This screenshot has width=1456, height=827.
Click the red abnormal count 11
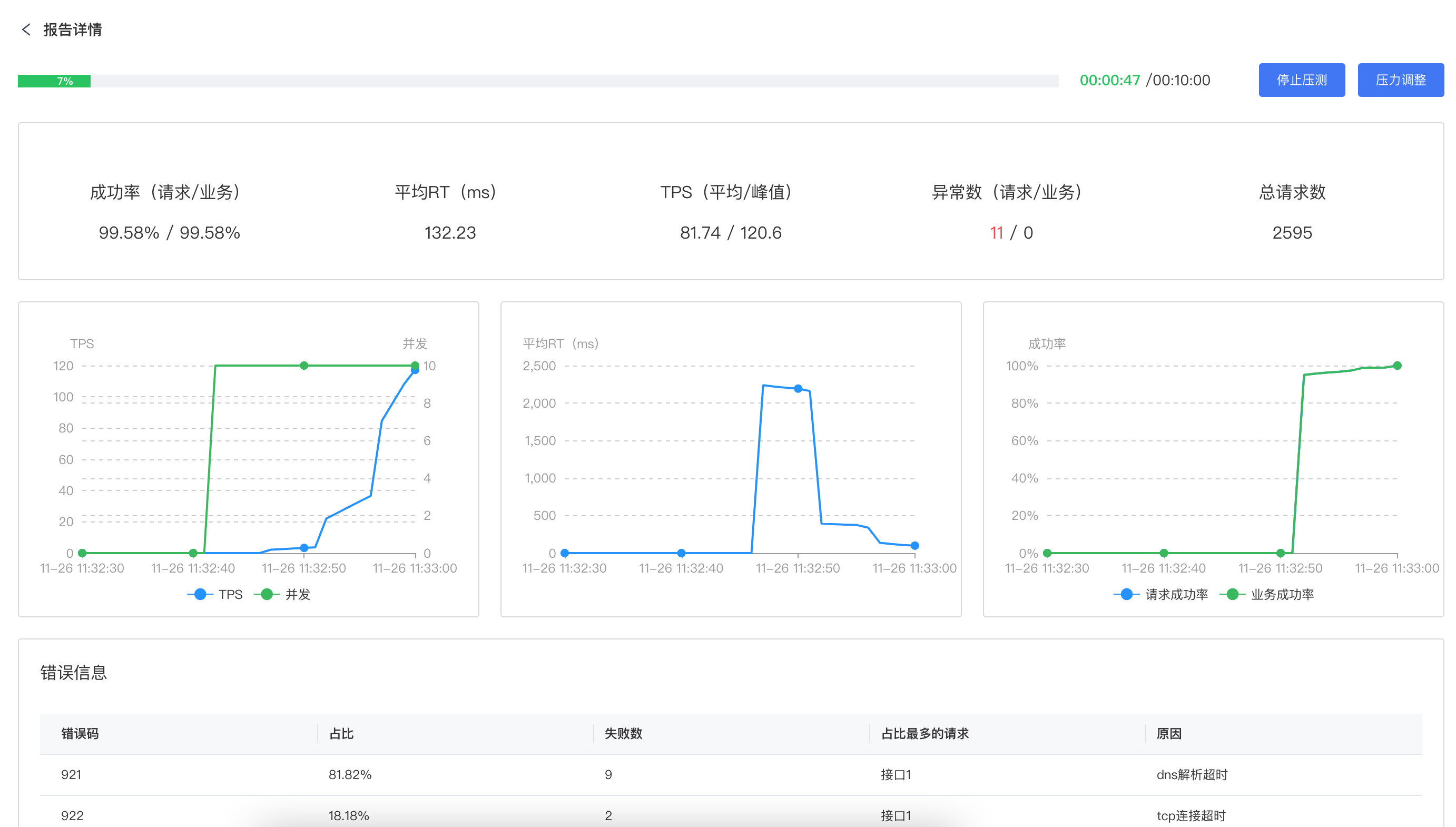pos(996,233)
